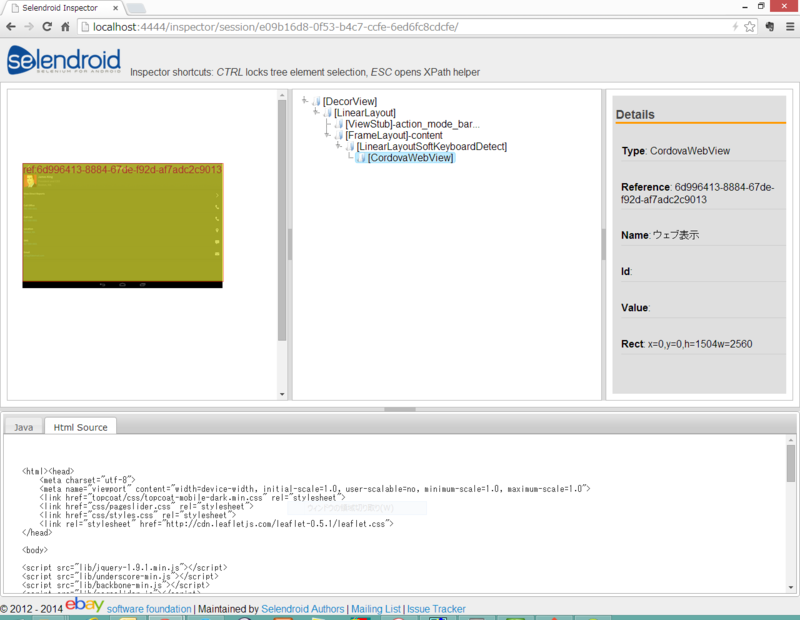Screen dimensions: 800x620
Task: Open the Selendroid Authors link
Action: click(303, 609)
